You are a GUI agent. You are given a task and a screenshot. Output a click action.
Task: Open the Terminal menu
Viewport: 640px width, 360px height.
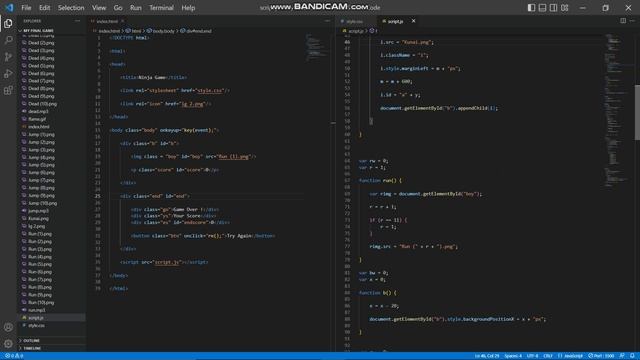[x=161, y=8]
